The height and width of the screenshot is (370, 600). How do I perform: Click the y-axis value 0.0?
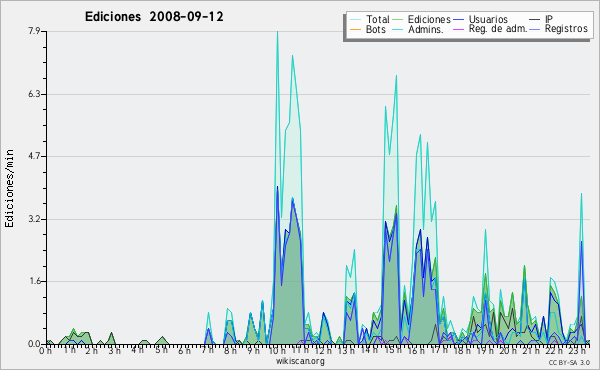(x=34, y=344)
